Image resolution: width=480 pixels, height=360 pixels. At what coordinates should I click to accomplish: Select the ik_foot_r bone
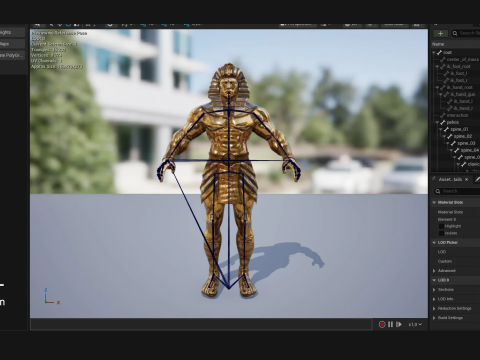(459, 80)
